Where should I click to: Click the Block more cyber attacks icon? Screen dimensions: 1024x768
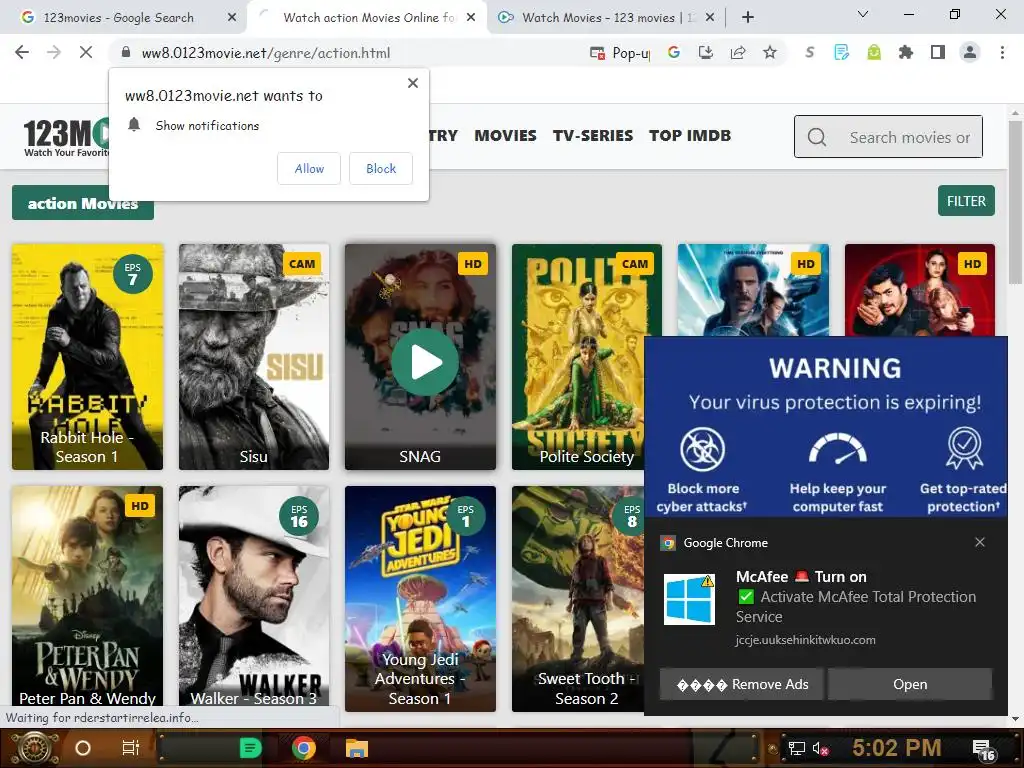click(703, 449)
